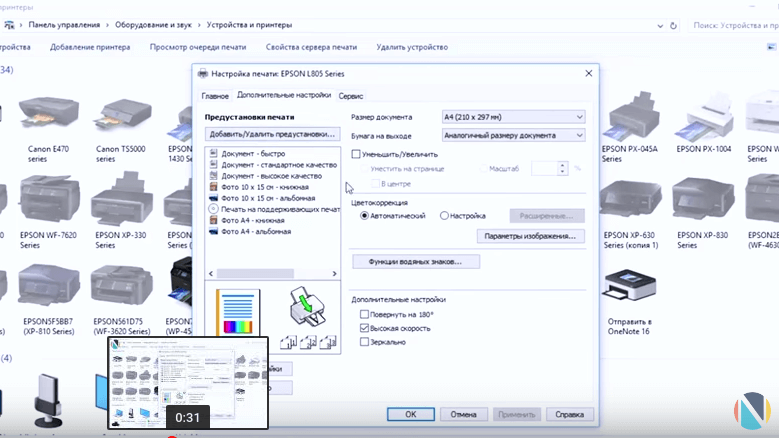Click the Отмена button

click(464, 414)
